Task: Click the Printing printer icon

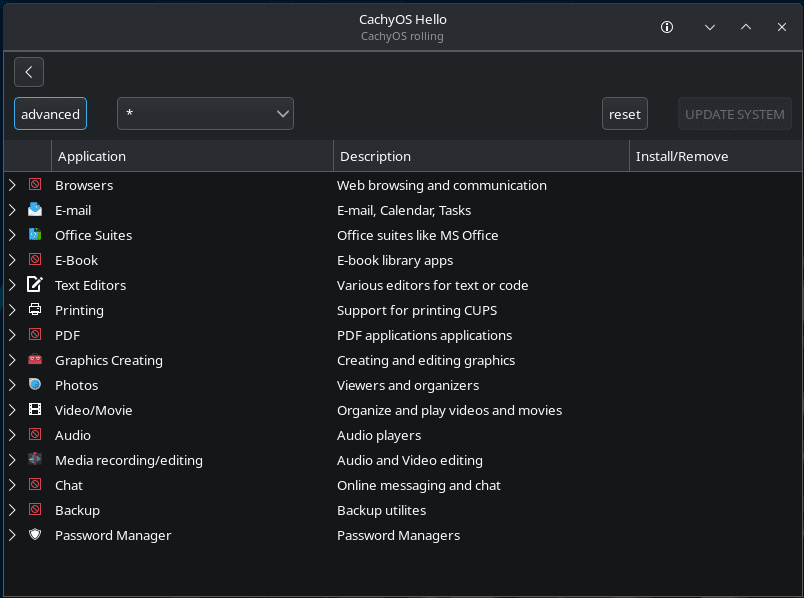Action: click(x=34, y=310)
